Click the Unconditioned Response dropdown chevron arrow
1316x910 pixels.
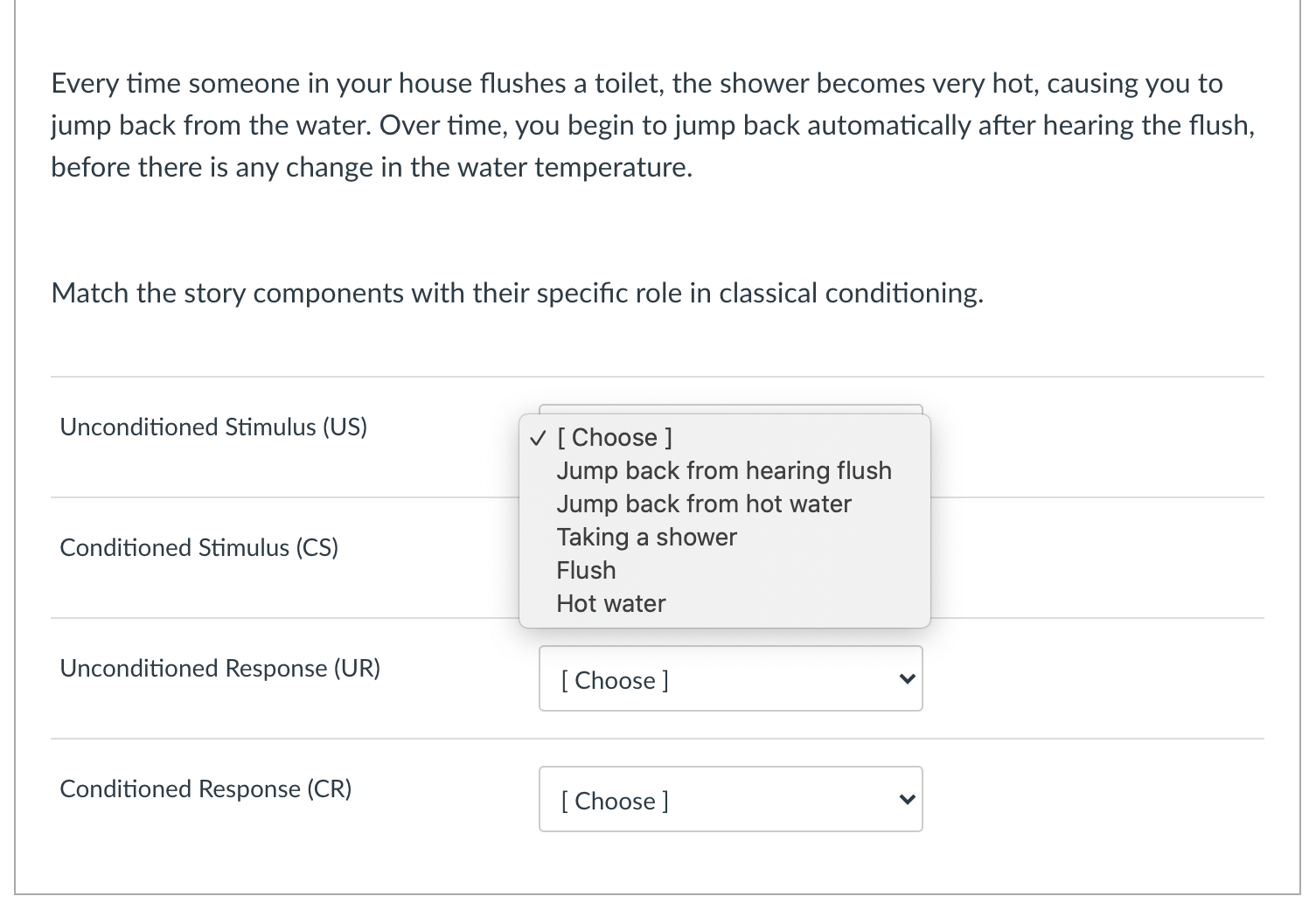tap(907, 679)
